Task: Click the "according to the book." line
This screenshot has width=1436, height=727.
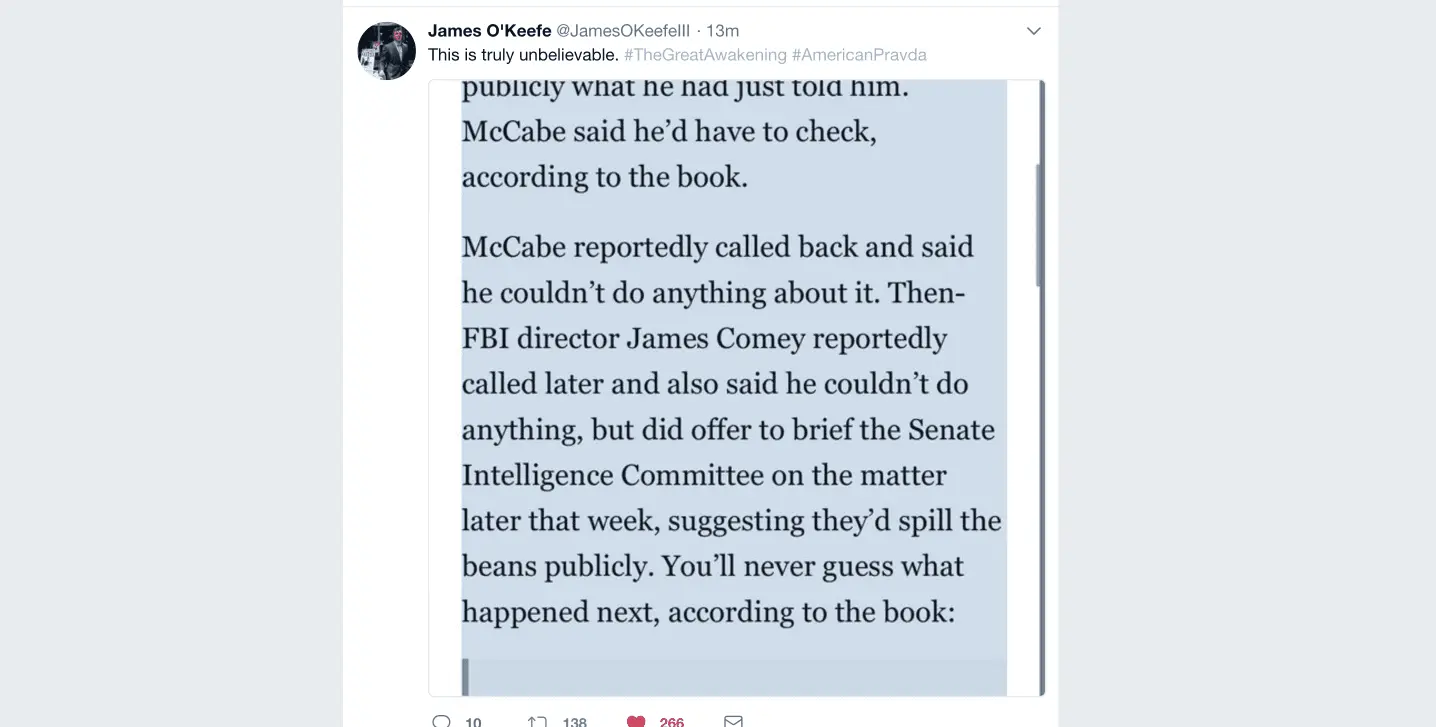Action: pos(604,177)
